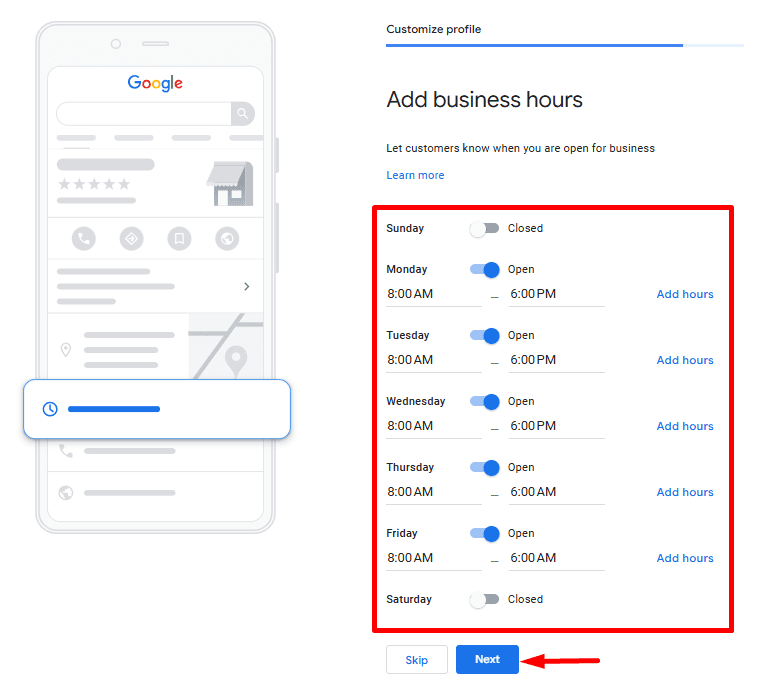This screenshot has width=783, height=684.
Task: Click the storefront image in phone preview
Action: point(229,183)
